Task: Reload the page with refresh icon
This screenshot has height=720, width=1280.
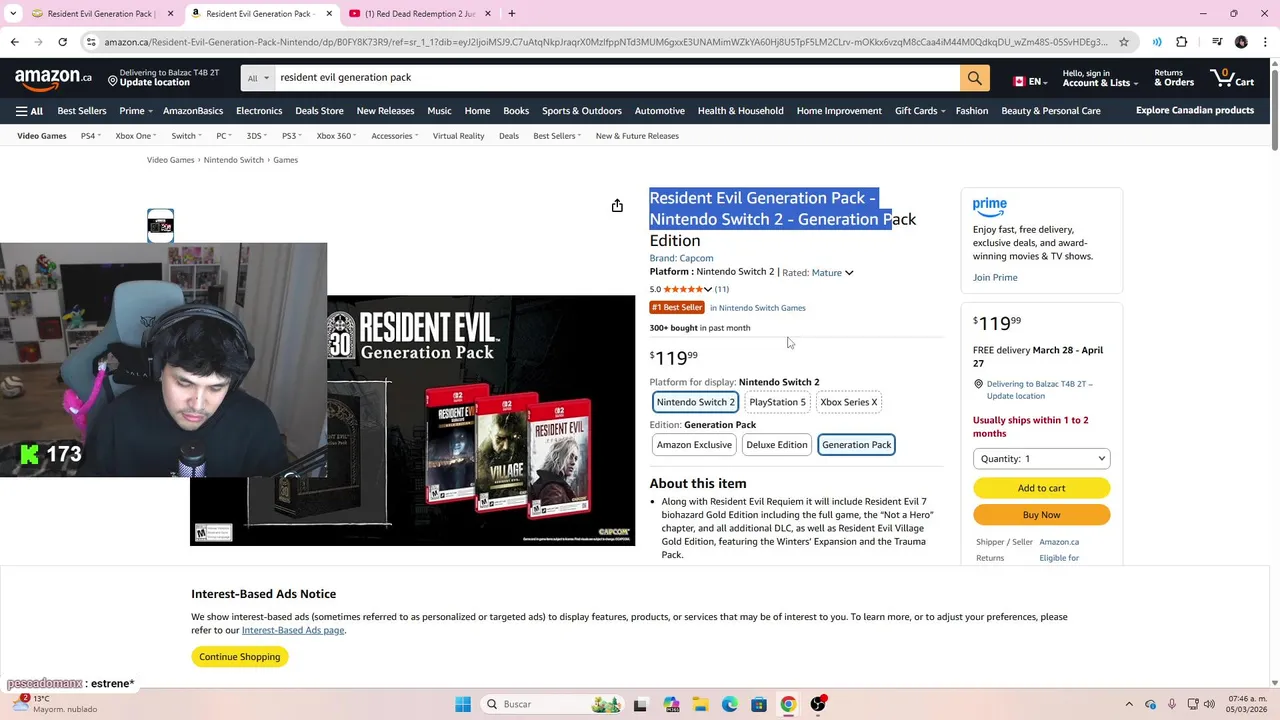Action: pos(62,42)
